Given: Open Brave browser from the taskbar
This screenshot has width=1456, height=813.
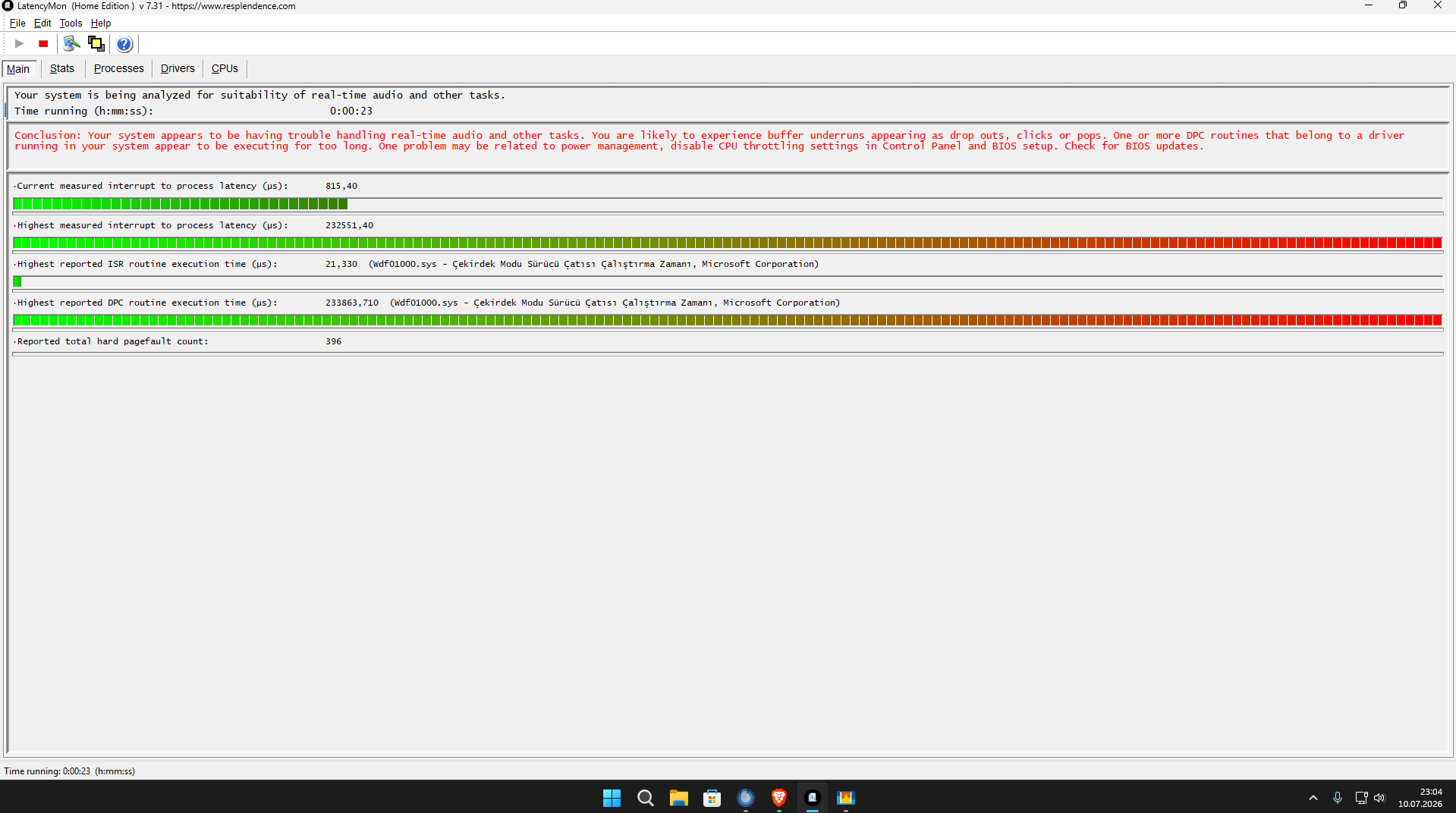Looking at the screenshot, I should pyautogui.click(x=778, y=798).
